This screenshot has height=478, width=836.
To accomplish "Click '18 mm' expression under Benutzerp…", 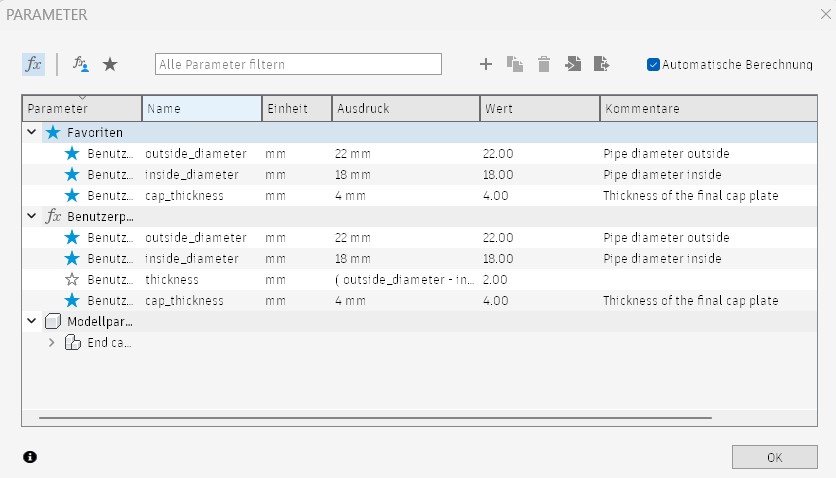I will click(x=352, y=258).
